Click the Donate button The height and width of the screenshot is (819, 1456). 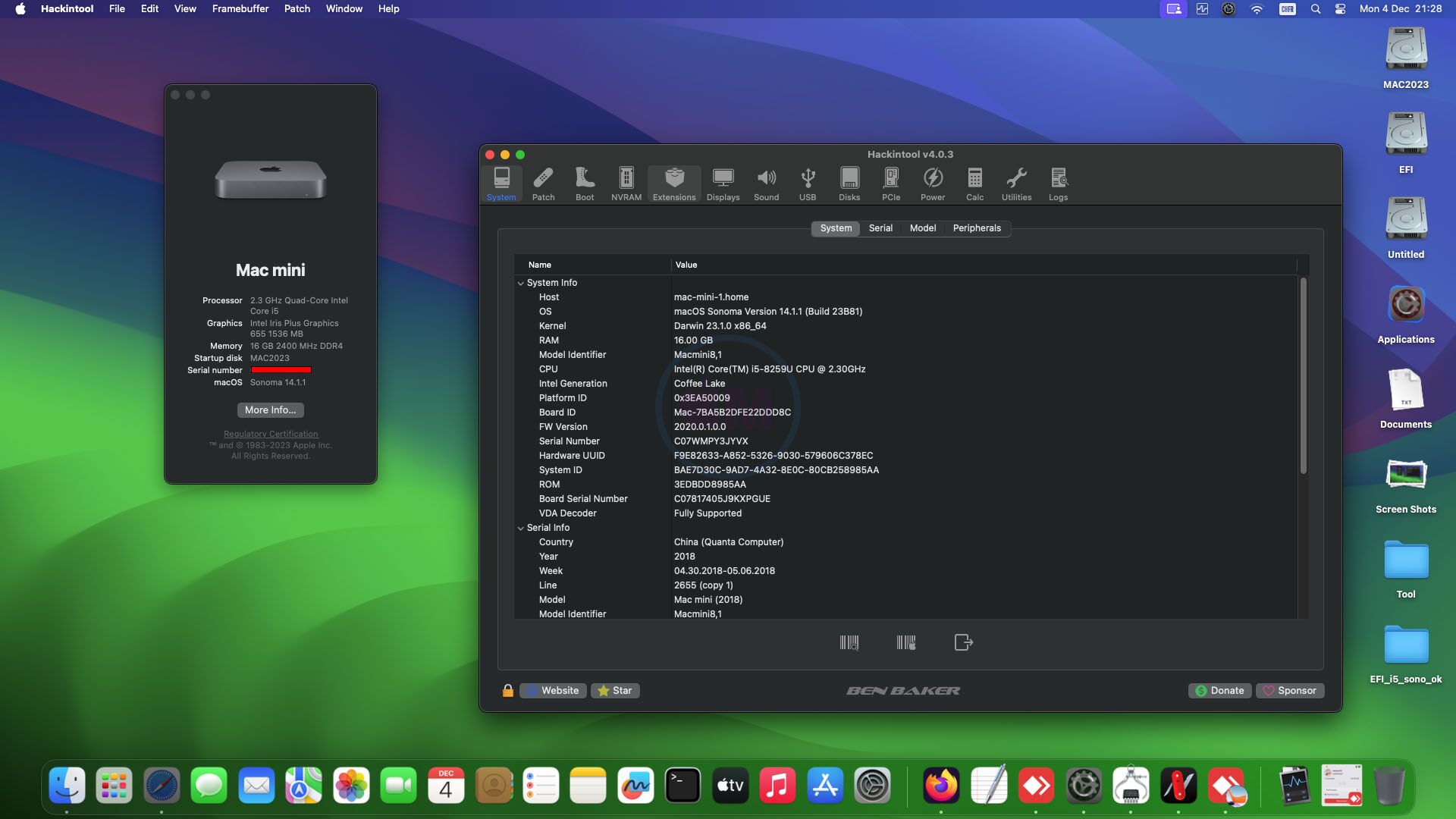[x=1220, y=691]
